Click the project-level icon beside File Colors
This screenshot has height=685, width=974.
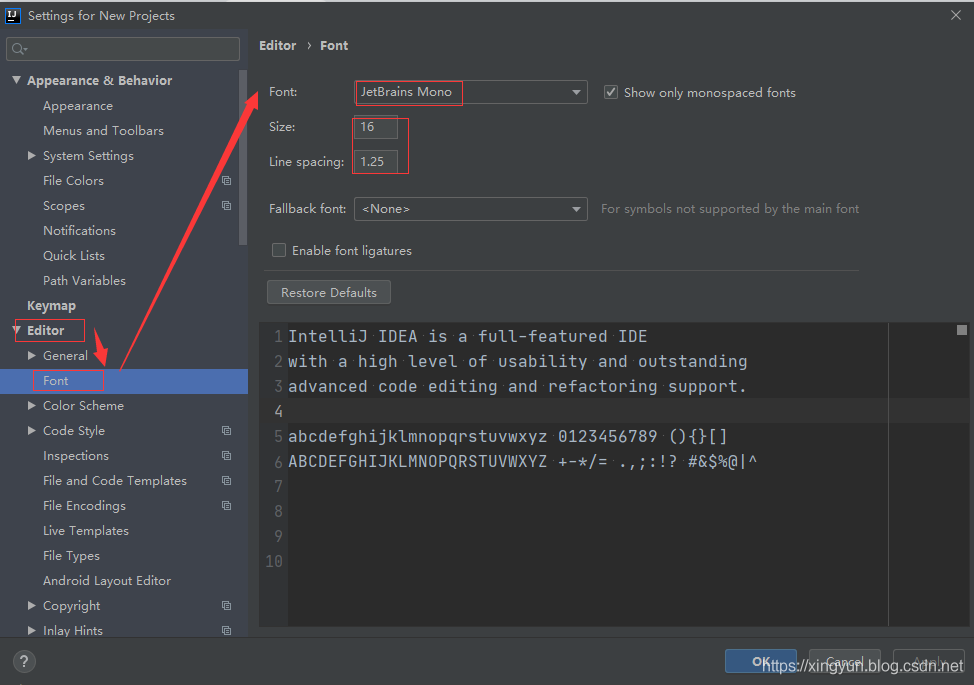pos(226,181)
